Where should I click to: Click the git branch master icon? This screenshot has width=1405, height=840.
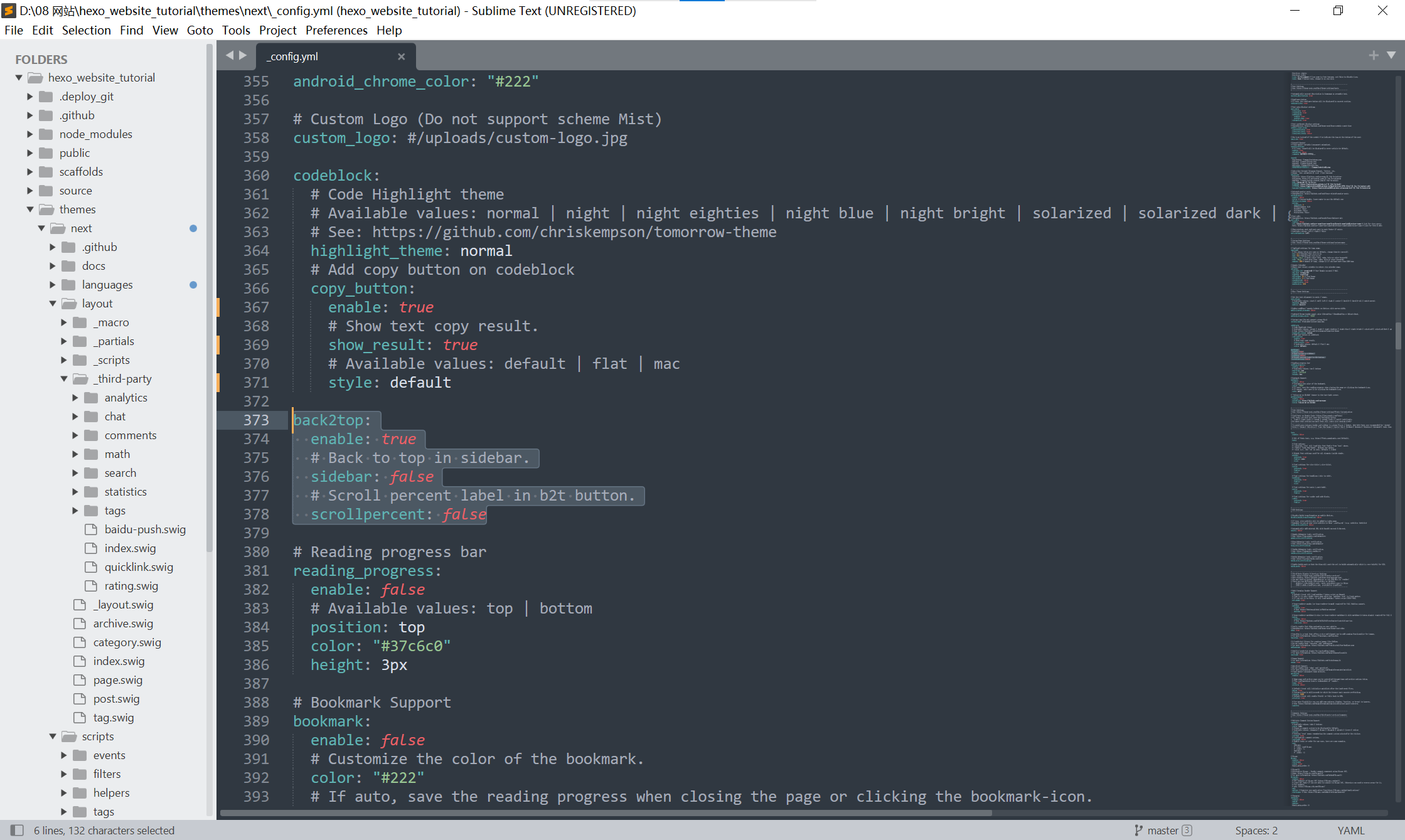click(x=1138, y=830)
